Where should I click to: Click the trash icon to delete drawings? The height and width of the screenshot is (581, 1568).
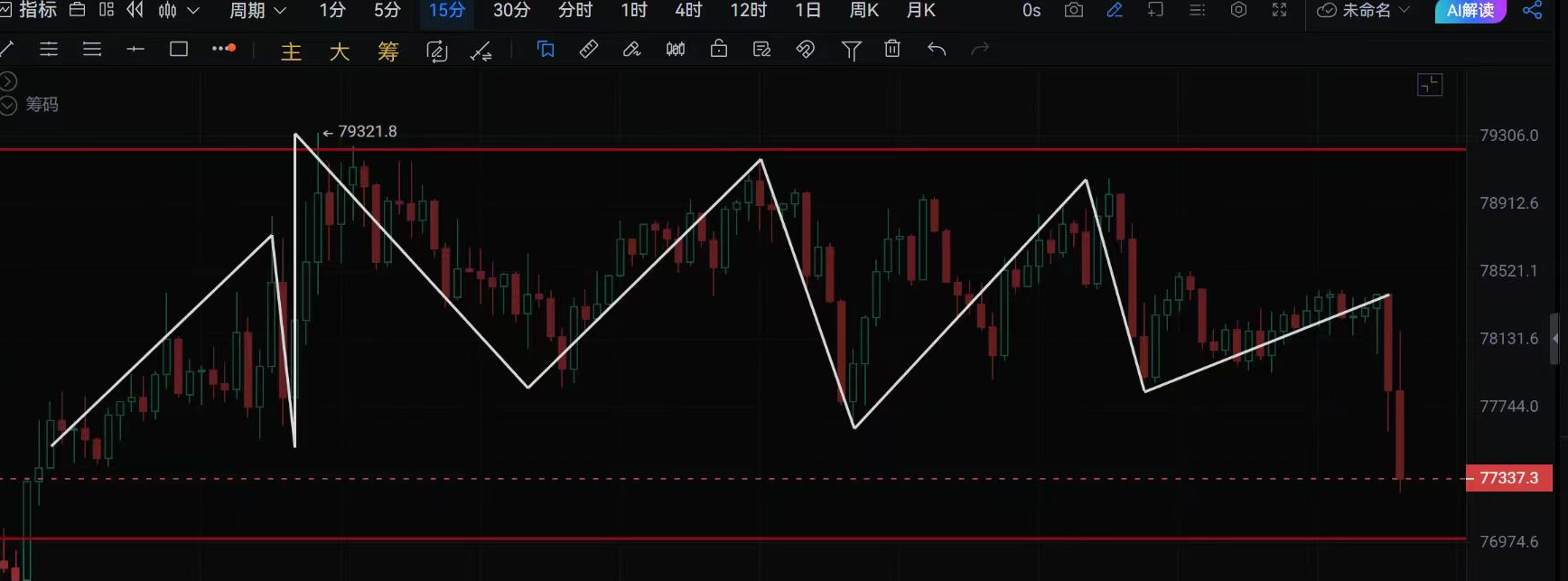(892, 50)
